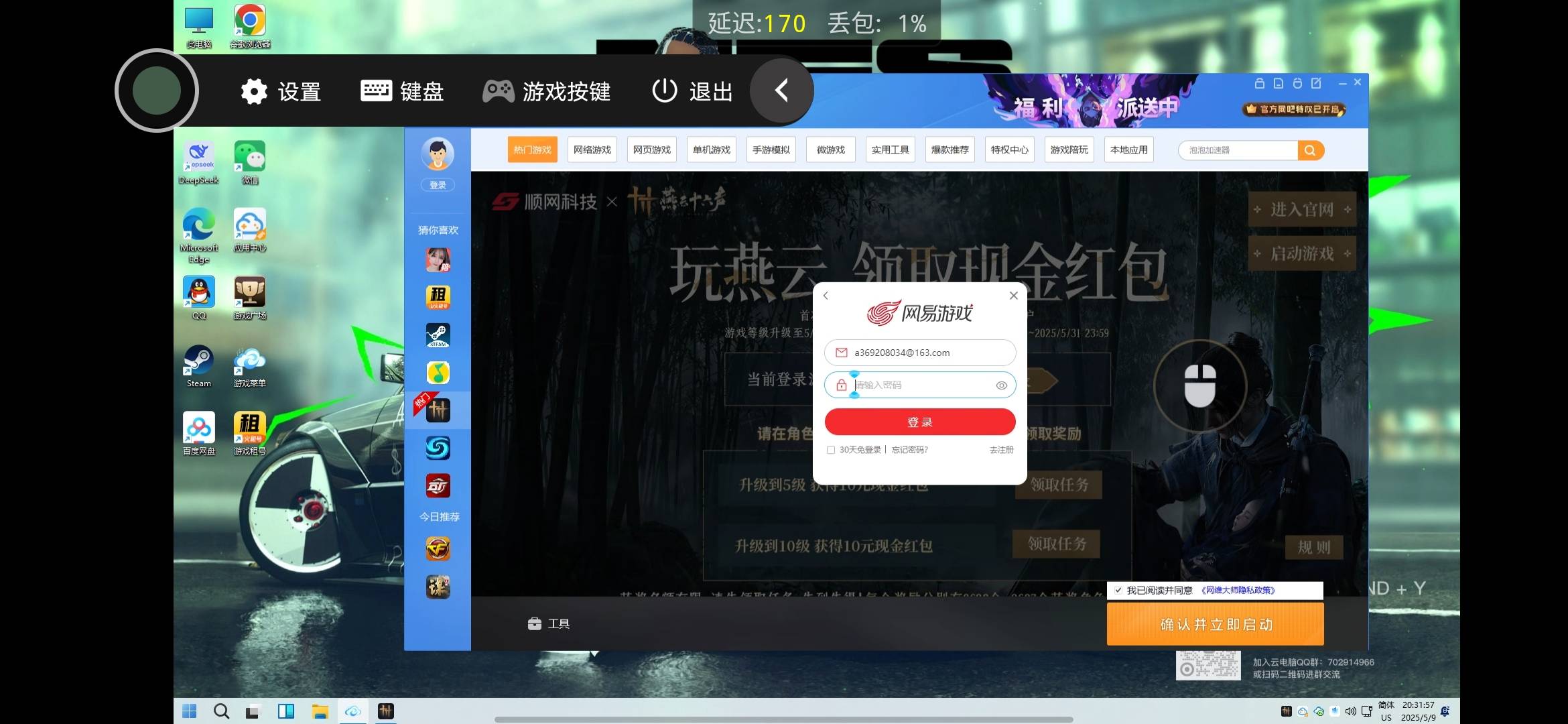The image size is (1568, 724).
Task: Open the 工具 toolbox at the bottom
Action: [549, 624]
